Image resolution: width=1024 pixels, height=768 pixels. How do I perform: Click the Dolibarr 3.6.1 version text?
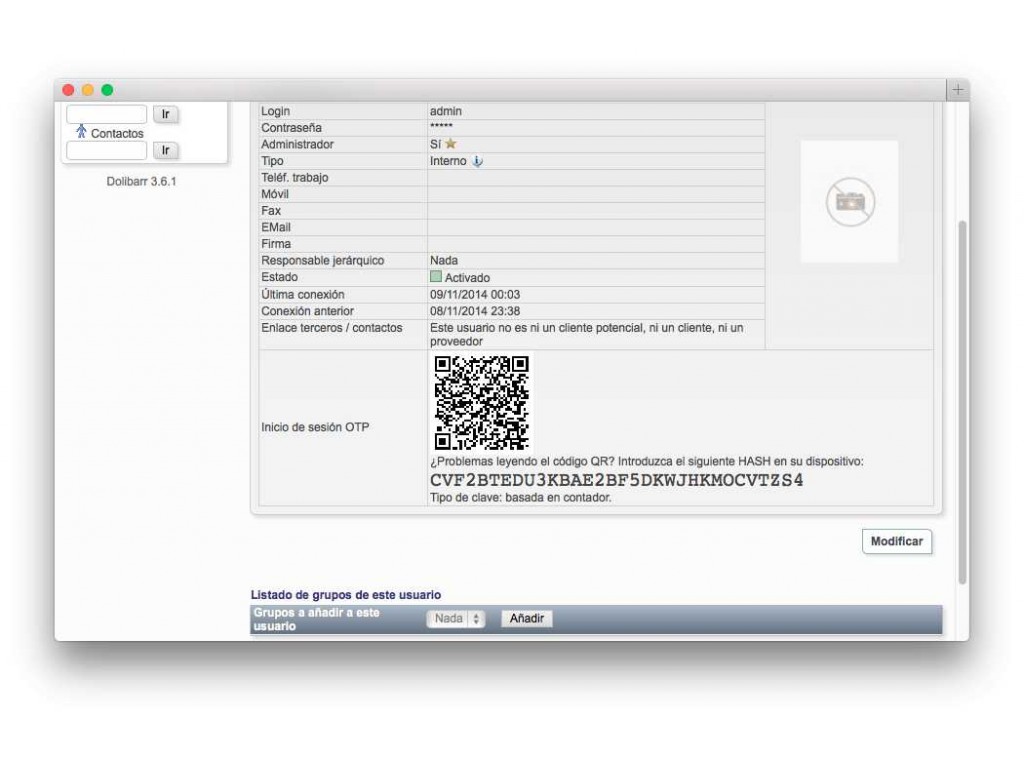(x=141, y=182)
